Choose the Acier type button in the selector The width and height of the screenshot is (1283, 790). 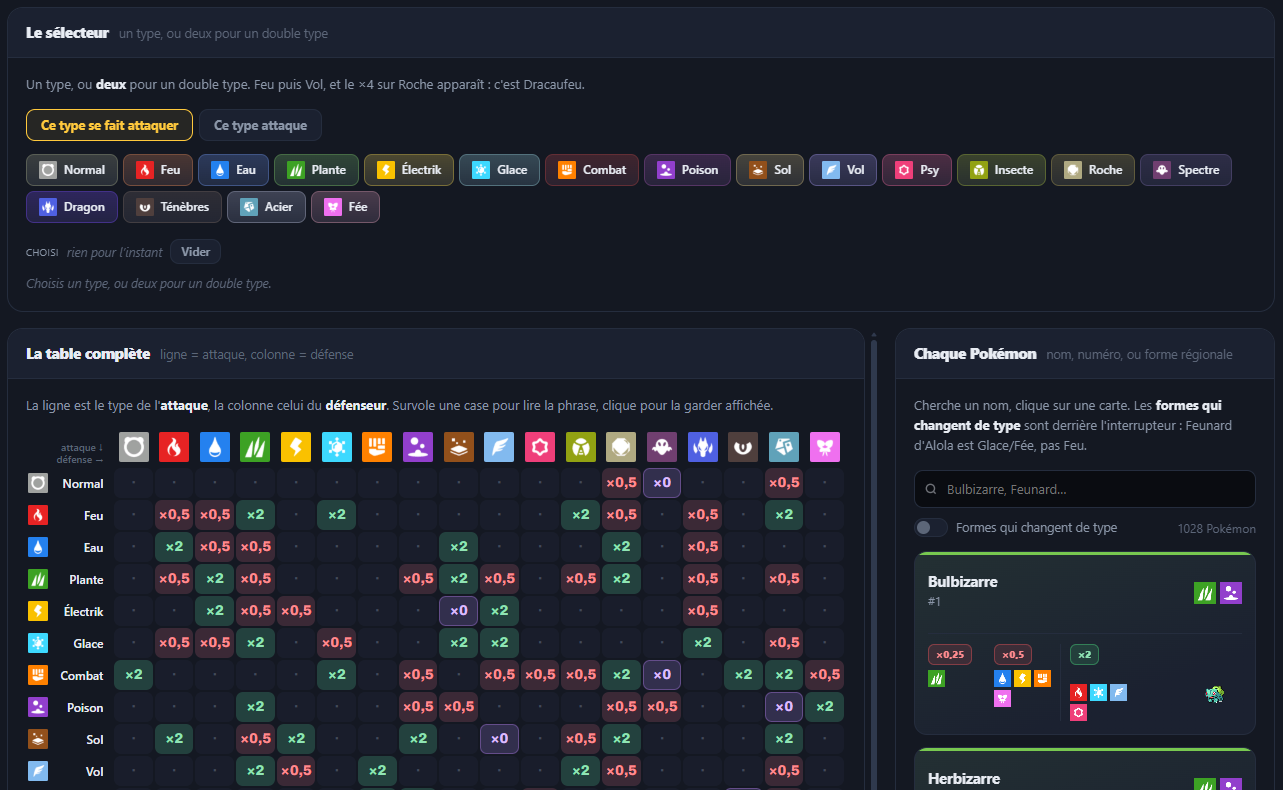(266, 207)
